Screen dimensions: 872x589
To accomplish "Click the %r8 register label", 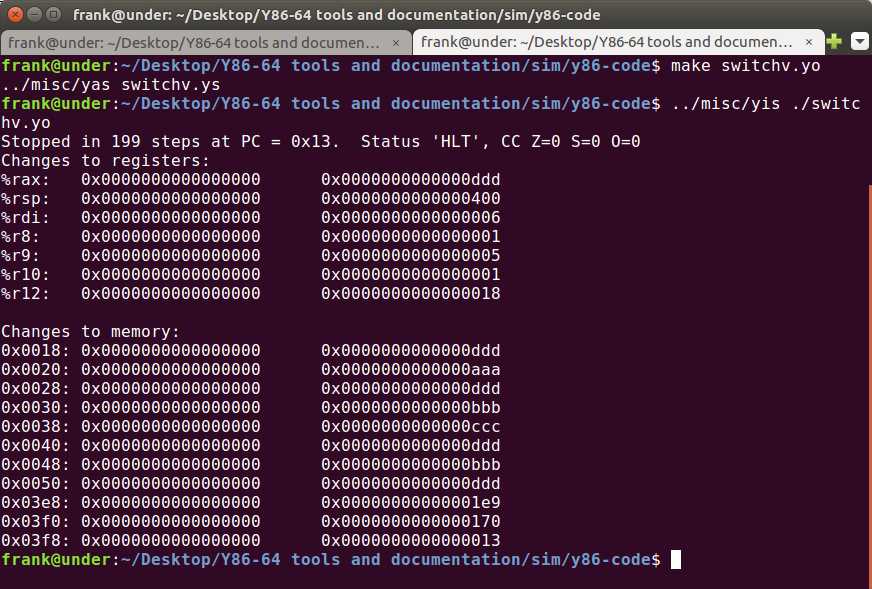I will coord(21,237).
